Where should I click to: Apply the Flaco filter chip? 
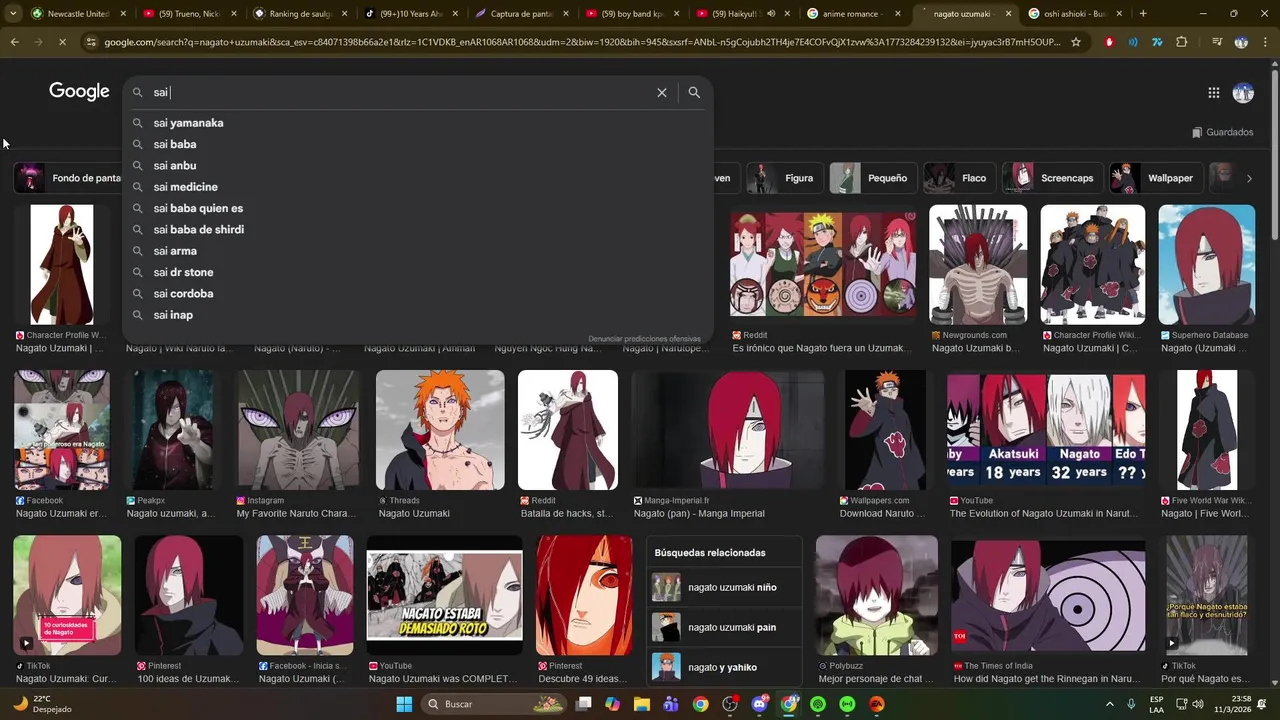959,178
